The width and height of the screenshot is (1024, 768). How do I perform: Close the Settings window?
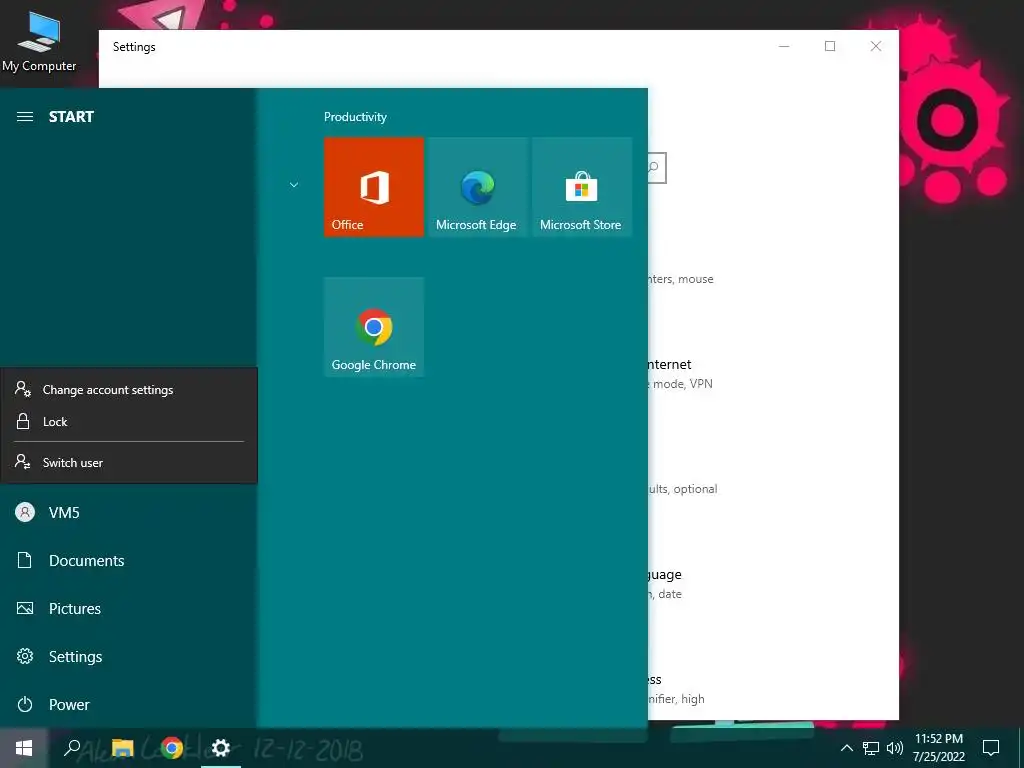point(876,46)
